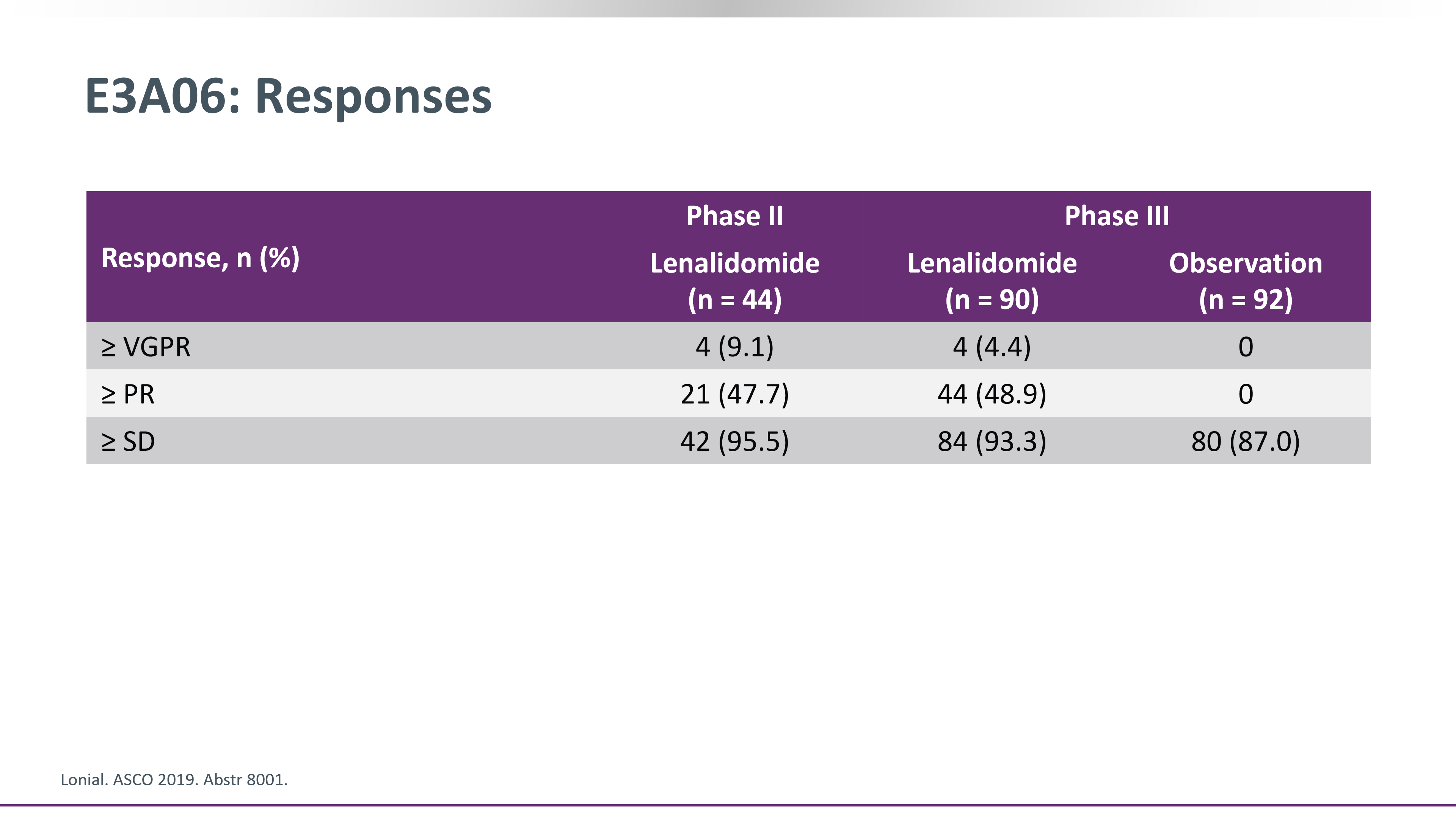
Task: Click the Observation 0 value in PR row
Action: point(1246,394)
